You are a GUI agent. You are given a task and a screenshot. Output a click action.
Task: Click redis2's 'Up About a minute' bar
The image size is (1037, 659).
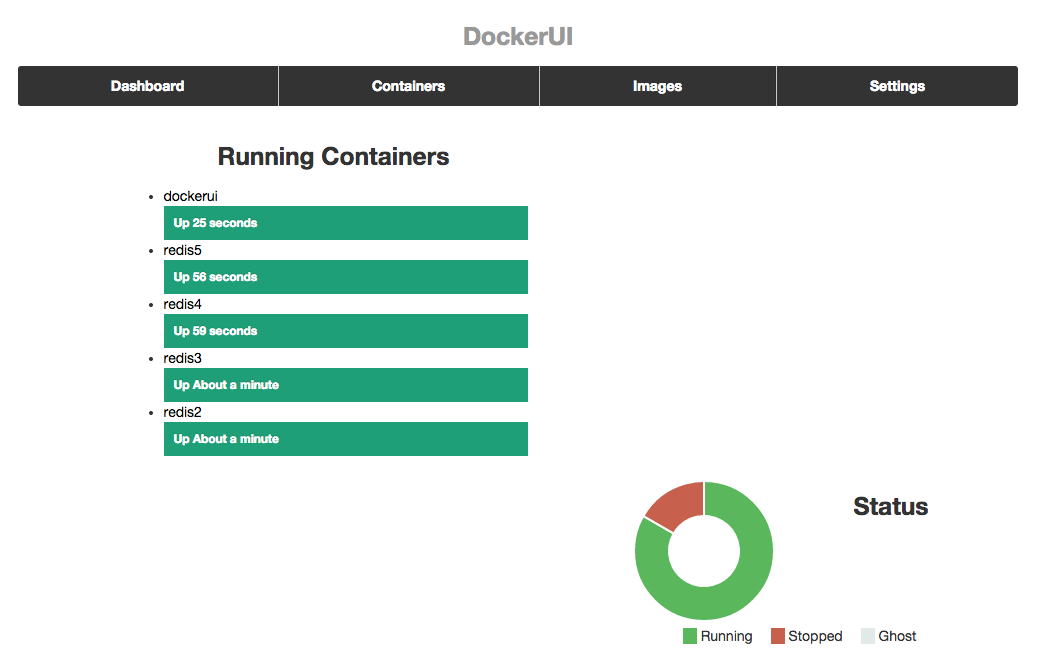[x=346, y=439]
